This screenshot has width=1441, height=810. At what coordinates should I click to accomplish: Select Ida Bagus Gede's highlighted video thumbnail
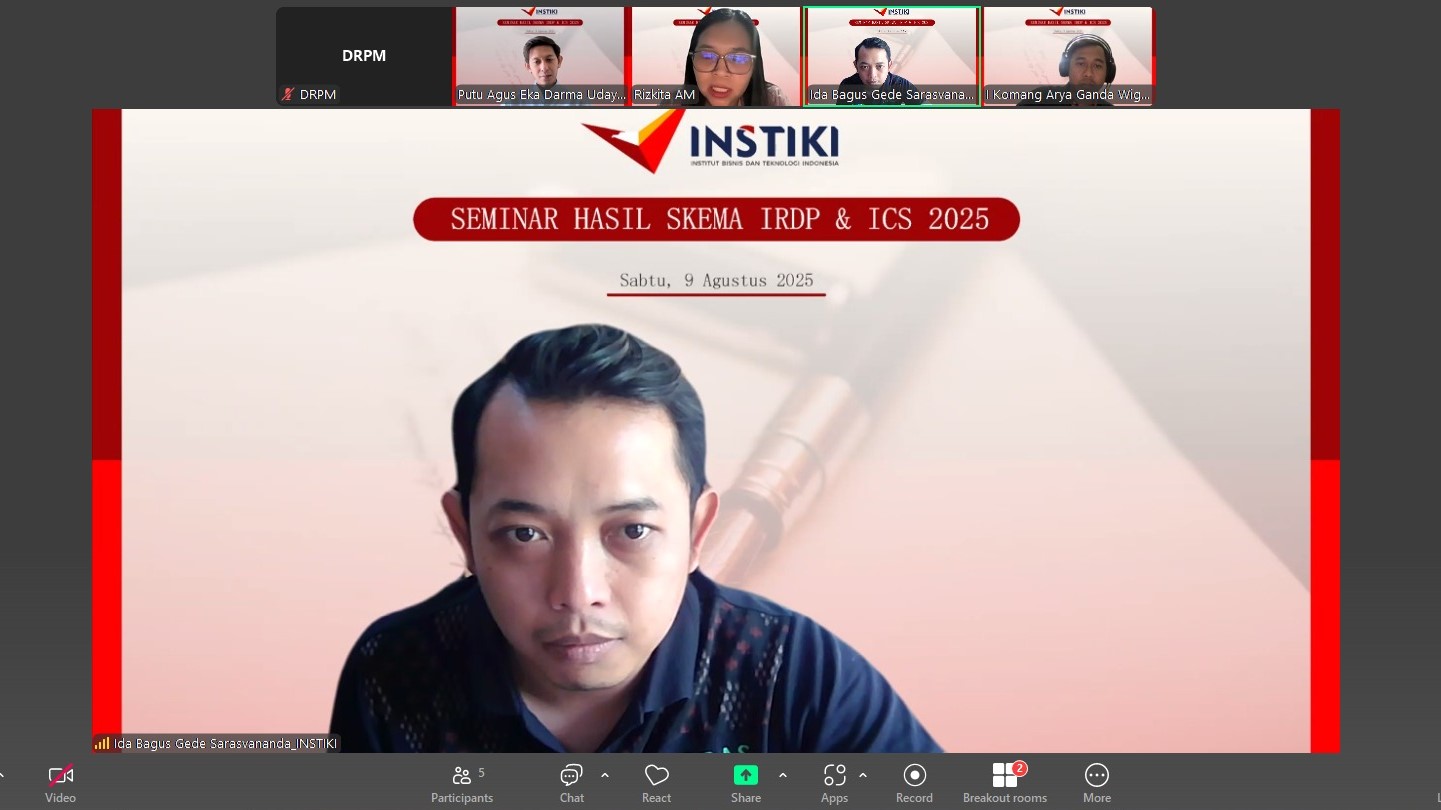pyautogui.click(x=892, y=56)
